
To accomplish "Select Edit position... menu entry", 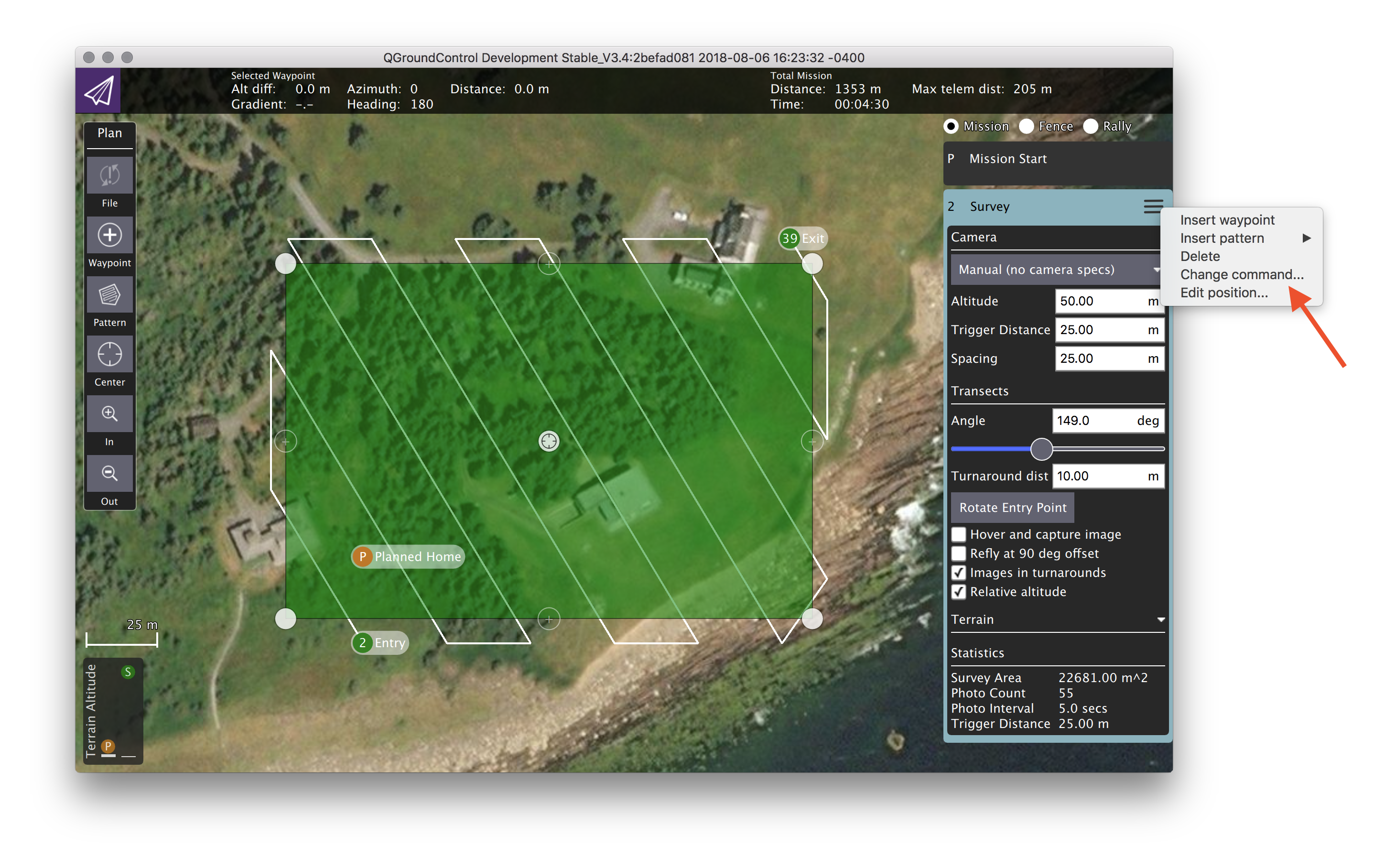I will point(1224,293).
